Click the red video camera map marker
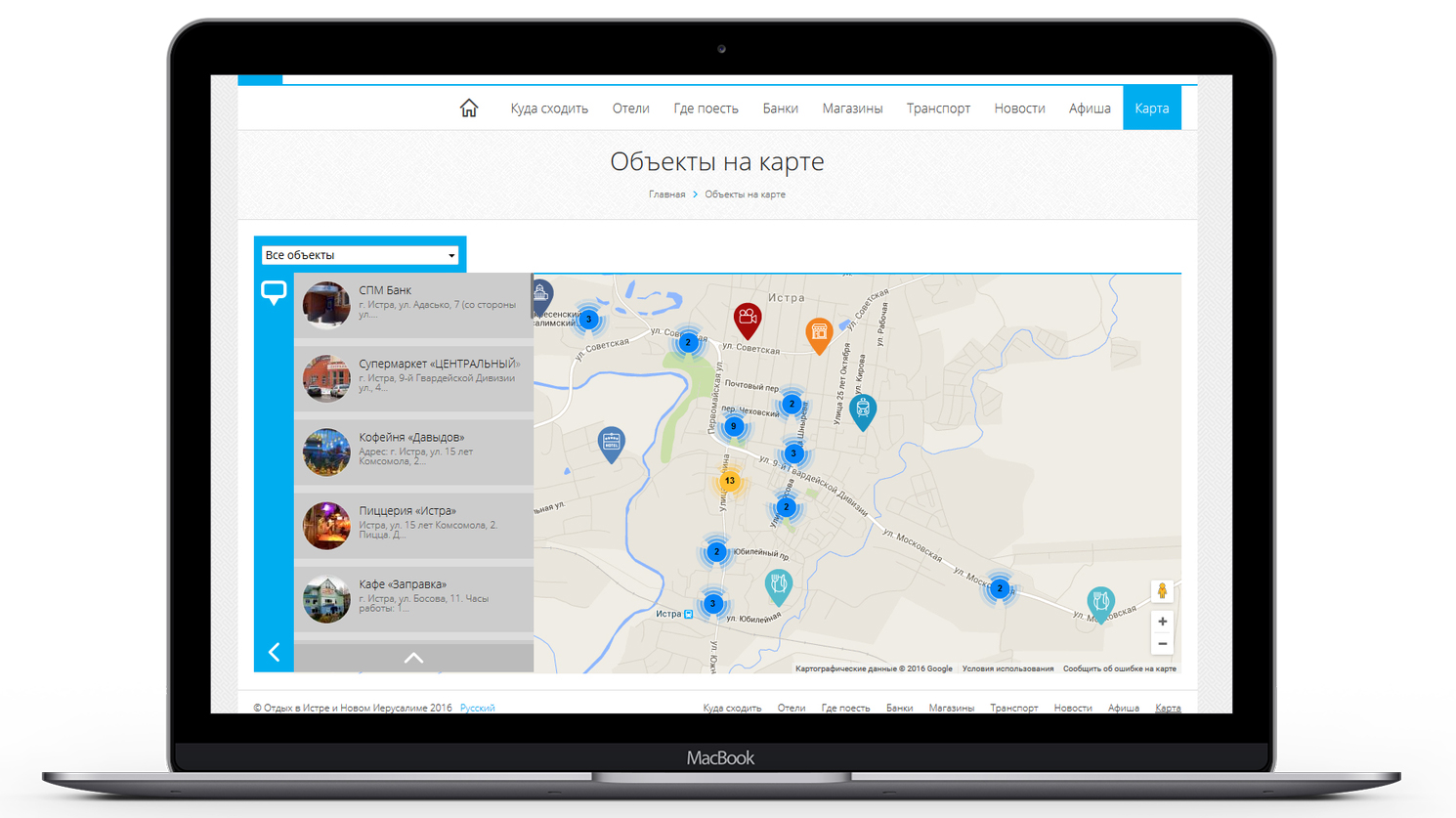The width and height of the screenshot is (1456, 818). (748, 321)
